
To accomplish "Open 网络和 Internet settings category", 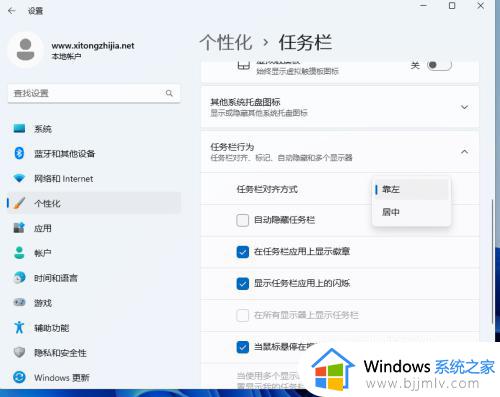I will [x=94, y=179].
